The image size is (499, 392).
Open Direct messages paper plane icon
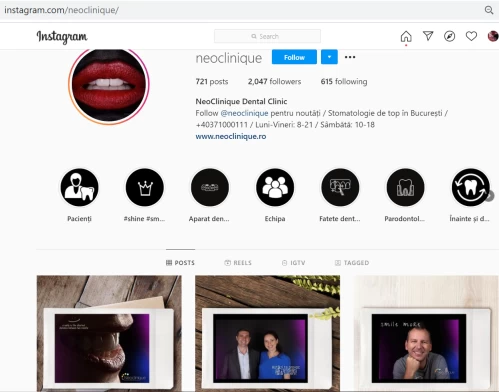428,36
